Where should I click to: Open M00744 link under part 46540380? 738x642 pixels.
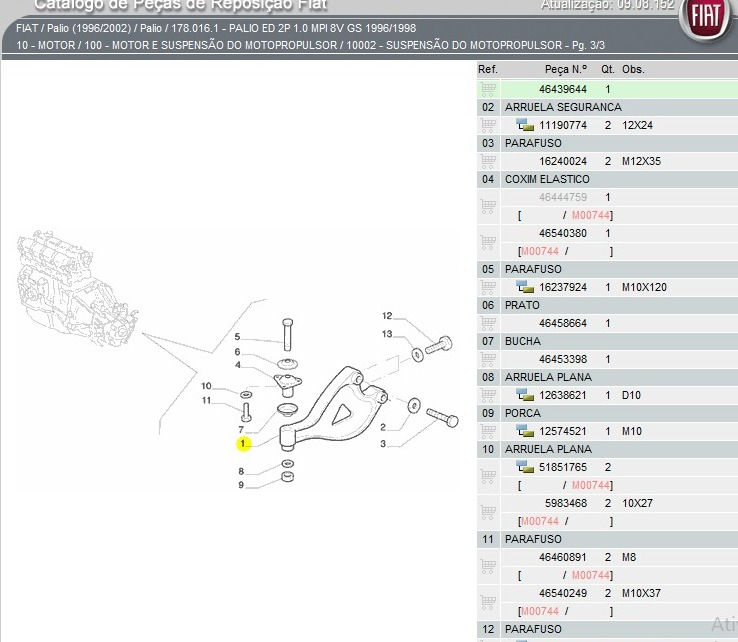click(540, 251)
